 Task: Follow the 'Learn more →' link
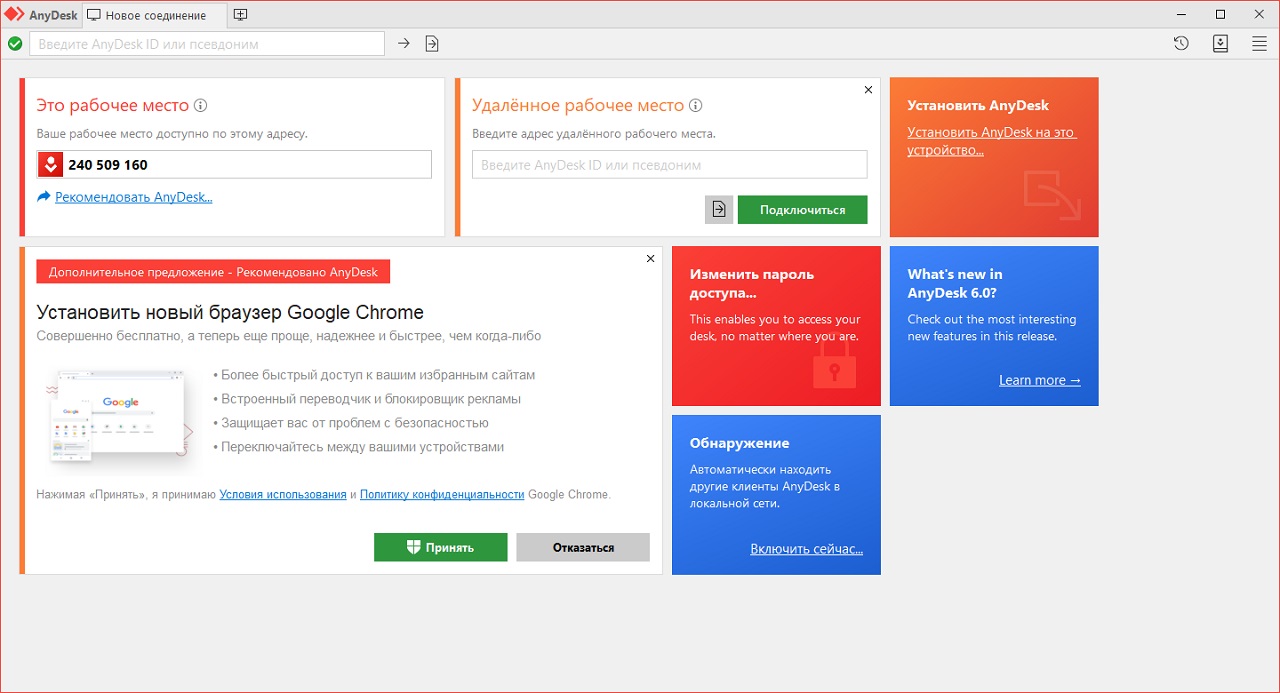1039,380
